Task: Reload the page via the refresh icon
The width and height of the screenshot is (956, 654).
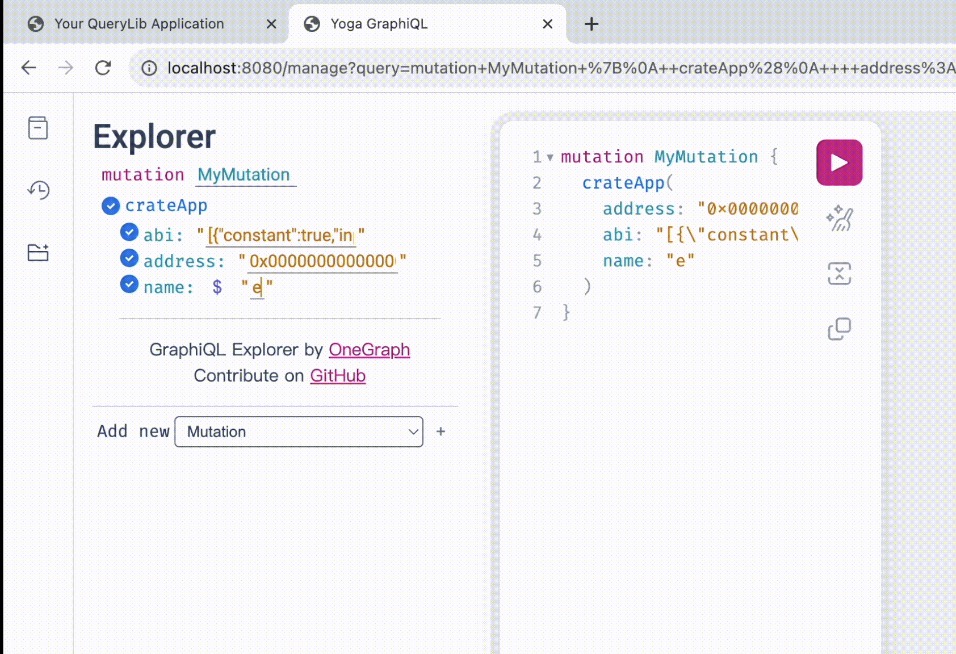Action: (x=102, y=67)
